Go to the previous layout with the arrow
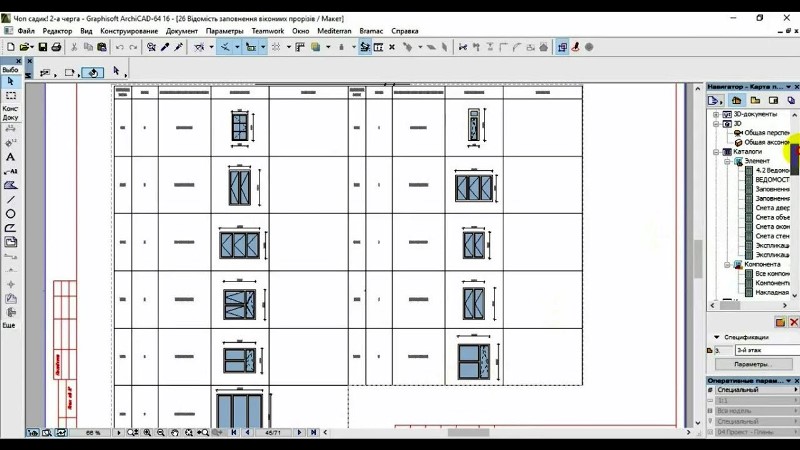The width and height of the screenshot is (800, 450). (x=247, y=432)
